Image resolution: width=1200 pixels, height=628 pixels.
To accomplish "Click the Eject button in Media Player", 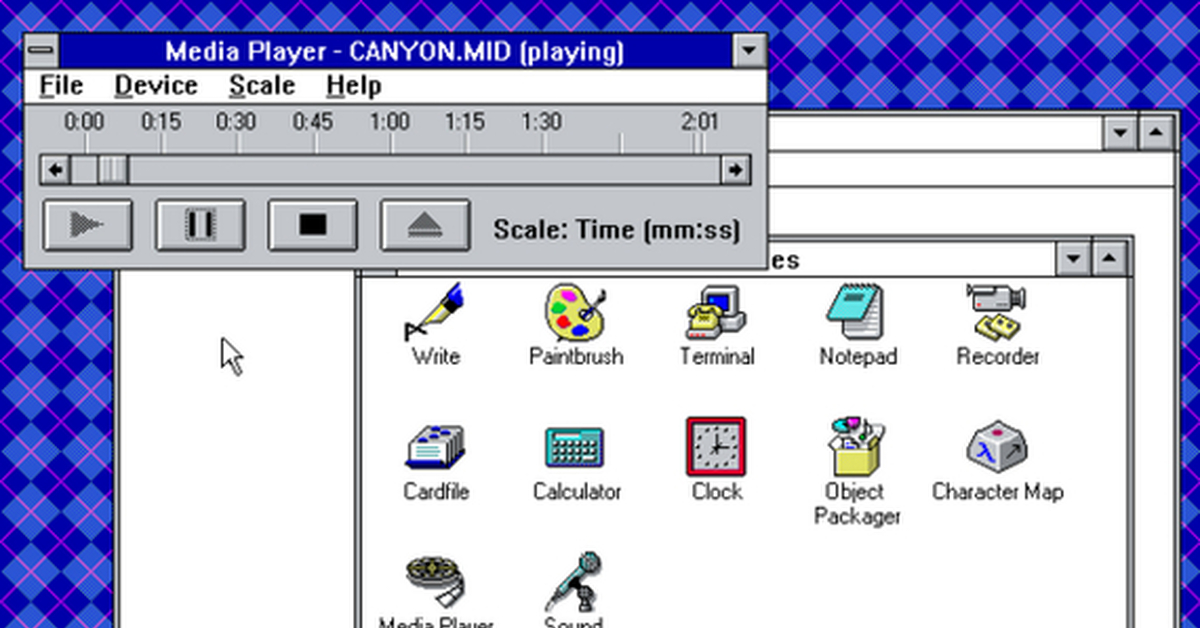I will [x=424, y=226].
